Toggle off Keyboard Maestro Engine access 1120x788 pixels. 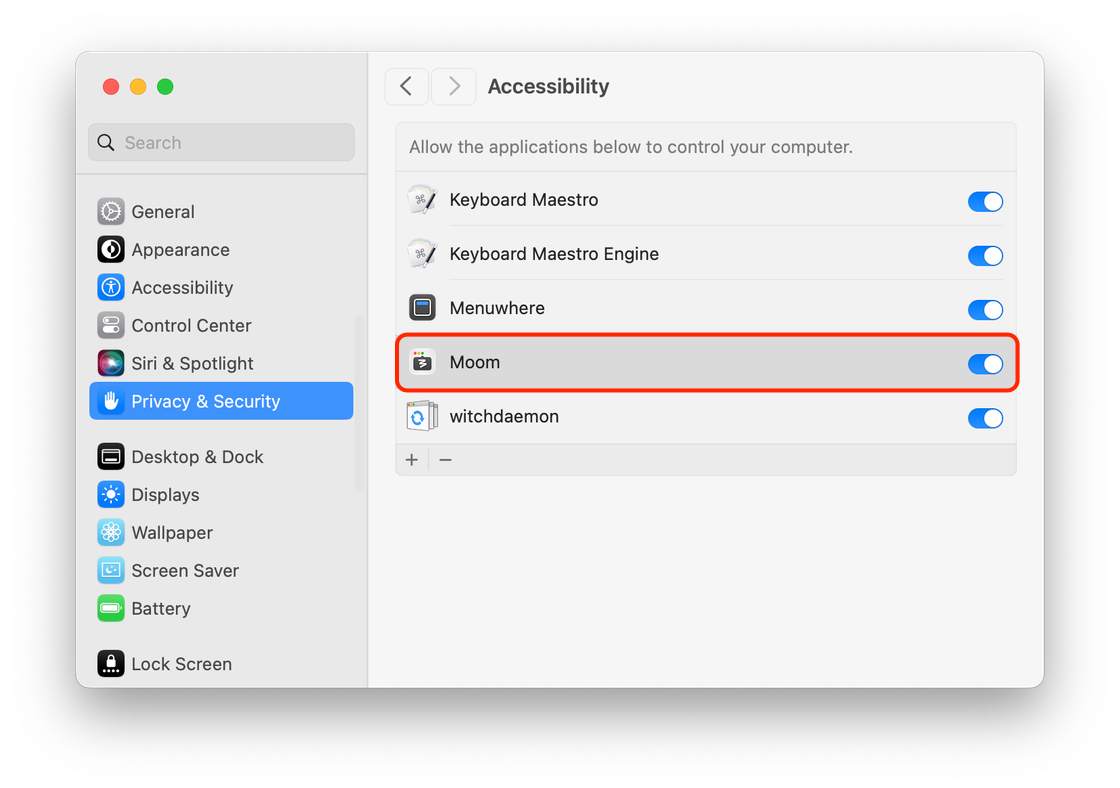[985, 255]
